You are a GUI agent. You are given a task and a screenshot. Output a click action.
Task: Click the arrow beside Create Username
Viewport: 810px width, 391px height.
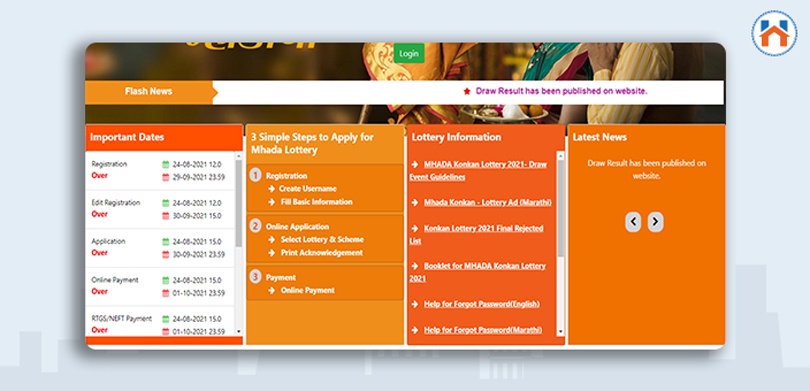[x=272, y=189]
